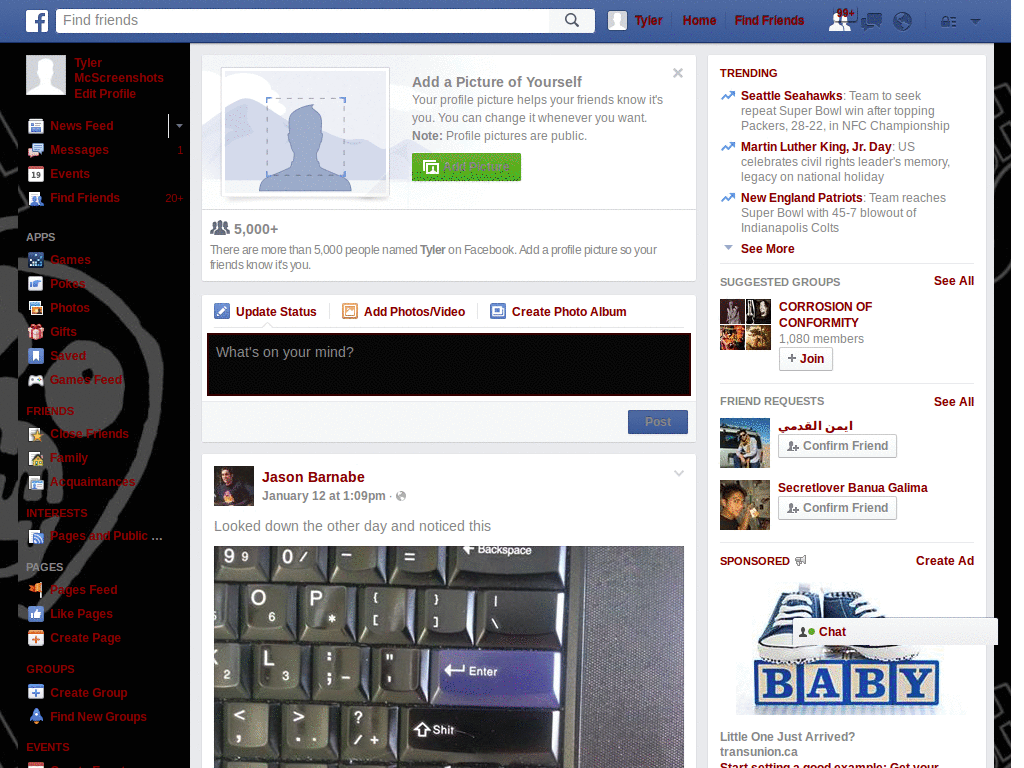Open Jason Barnabe's profile name link
The height and width of the screenshot is (768, 1024).
click(x=313, y=477)
